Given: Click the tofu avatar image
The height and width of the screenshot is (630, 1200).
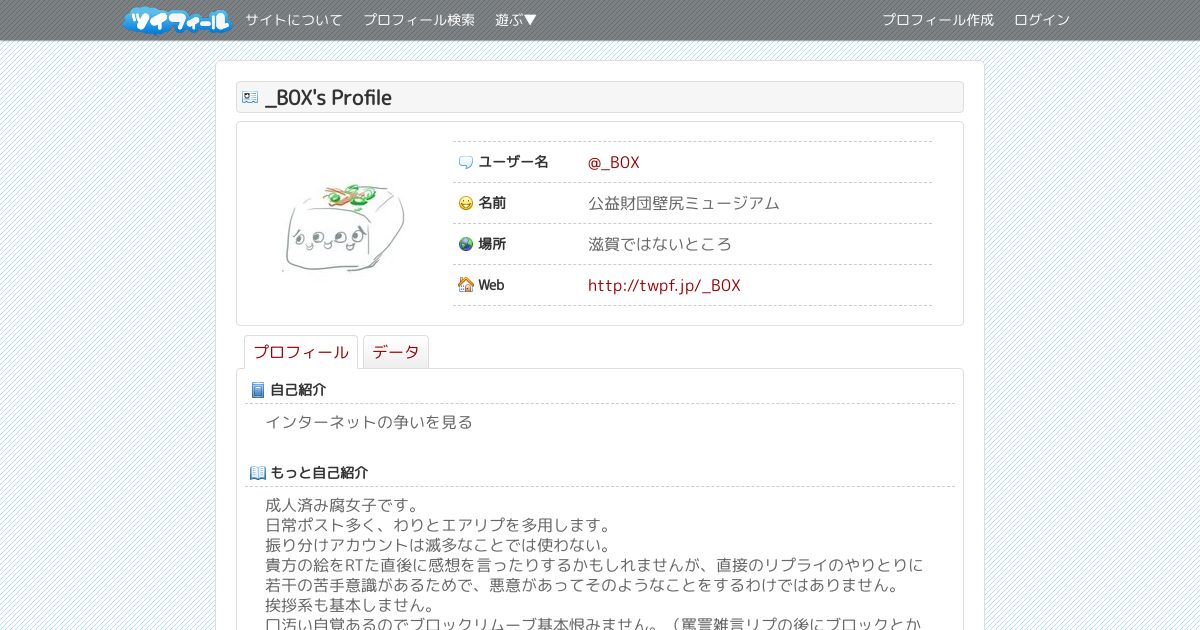Looking at the screenshot, I should pos(344,227).
